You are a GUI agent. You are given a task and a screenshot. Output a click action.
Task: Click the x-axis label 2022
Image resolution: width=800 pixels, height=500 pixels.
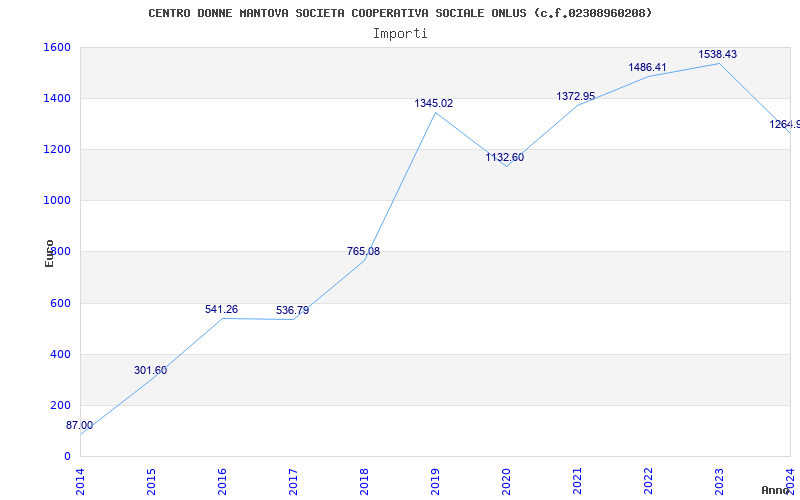pos(648,482)
